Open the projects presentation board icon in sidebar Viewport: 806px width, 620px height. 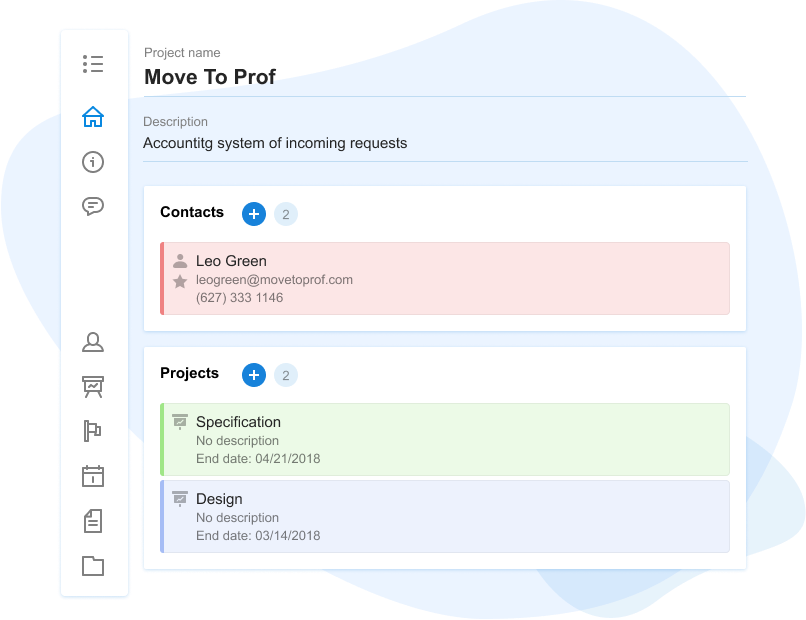(x=93, y=387)
